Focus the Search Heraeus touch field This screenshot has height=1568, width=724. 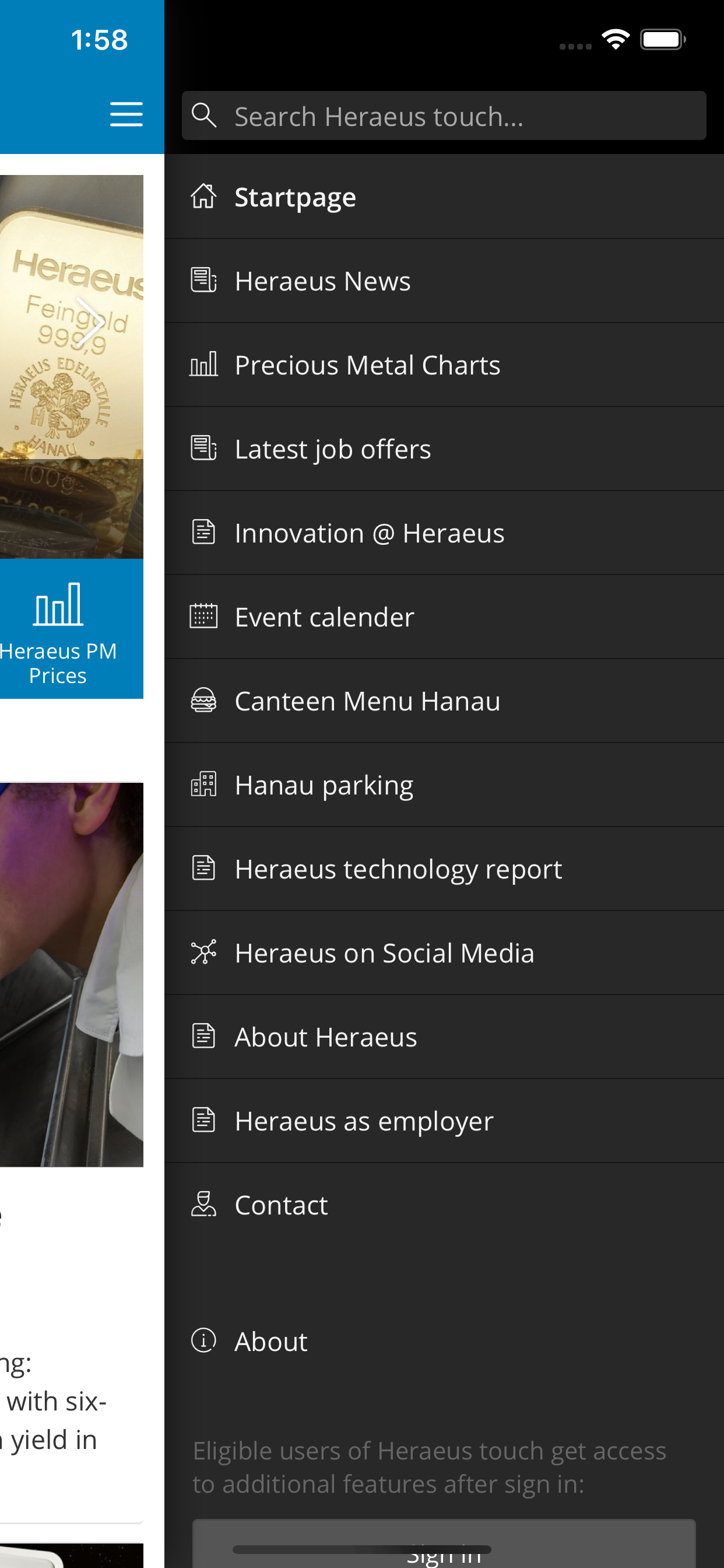(444, 116)
